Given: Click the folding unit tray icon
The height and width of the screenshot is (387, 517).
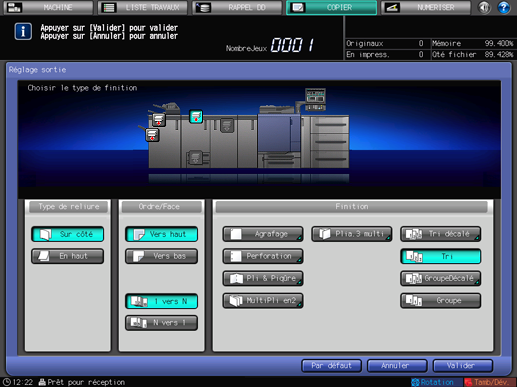Looking at the screenshot, I should [227, 126].
